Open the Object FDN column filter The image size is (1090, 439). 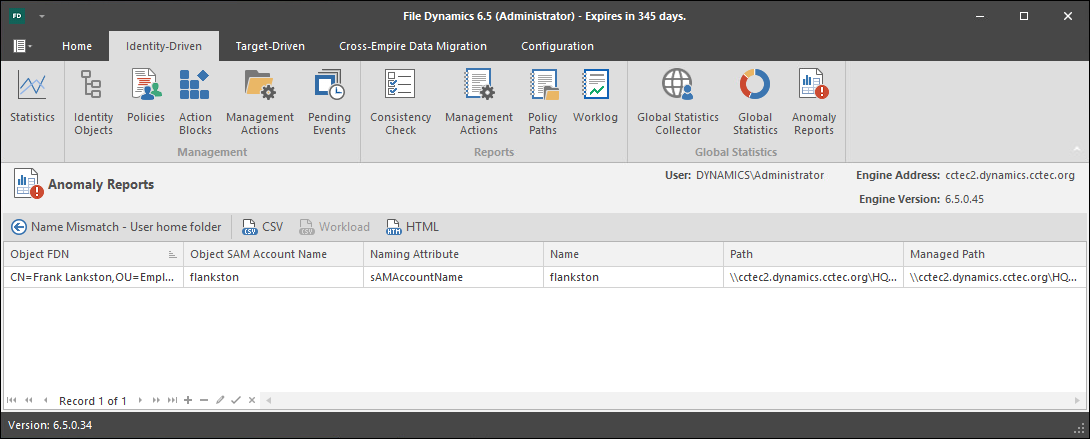[x=172, y=254]
